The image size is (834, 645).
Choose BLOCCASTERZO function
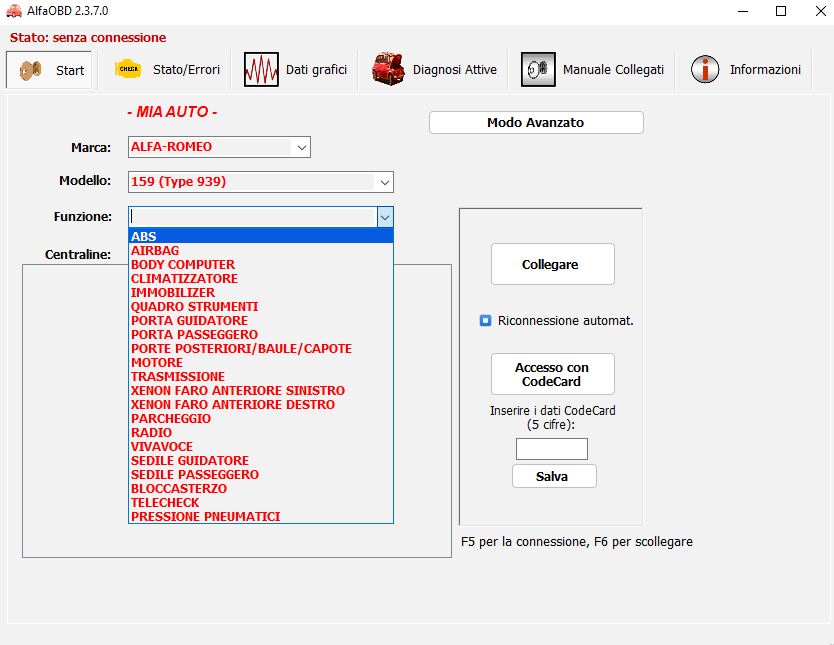261,489
